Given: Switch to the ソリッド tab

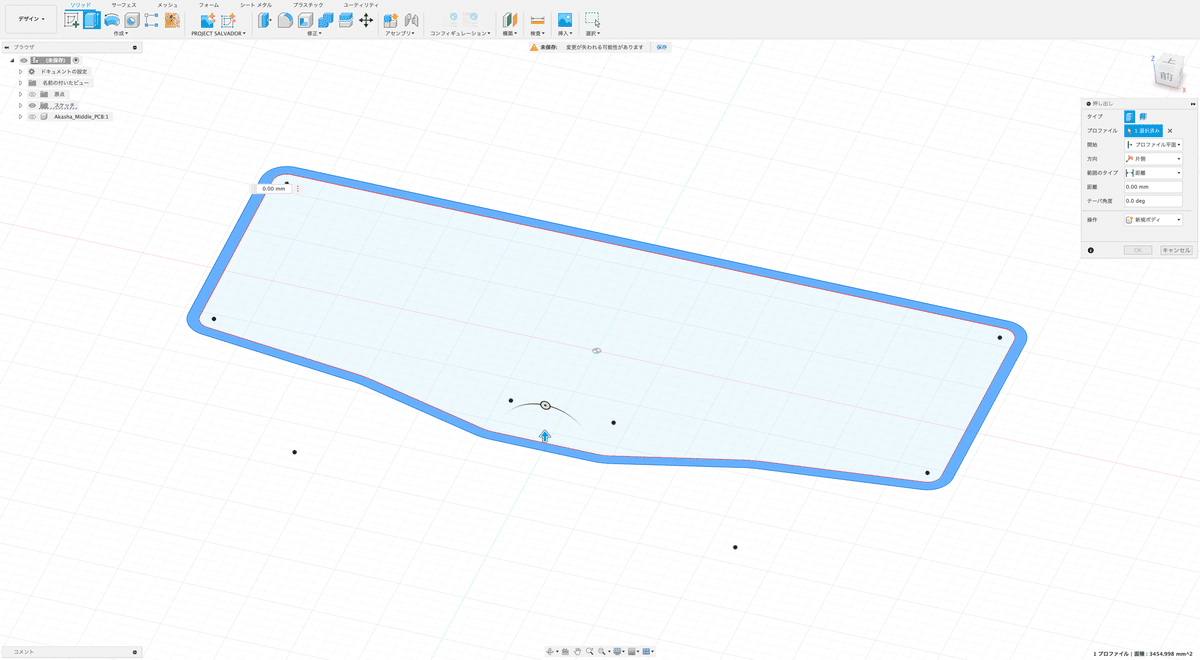Looking at the screenshot, I should coord(80,5).
